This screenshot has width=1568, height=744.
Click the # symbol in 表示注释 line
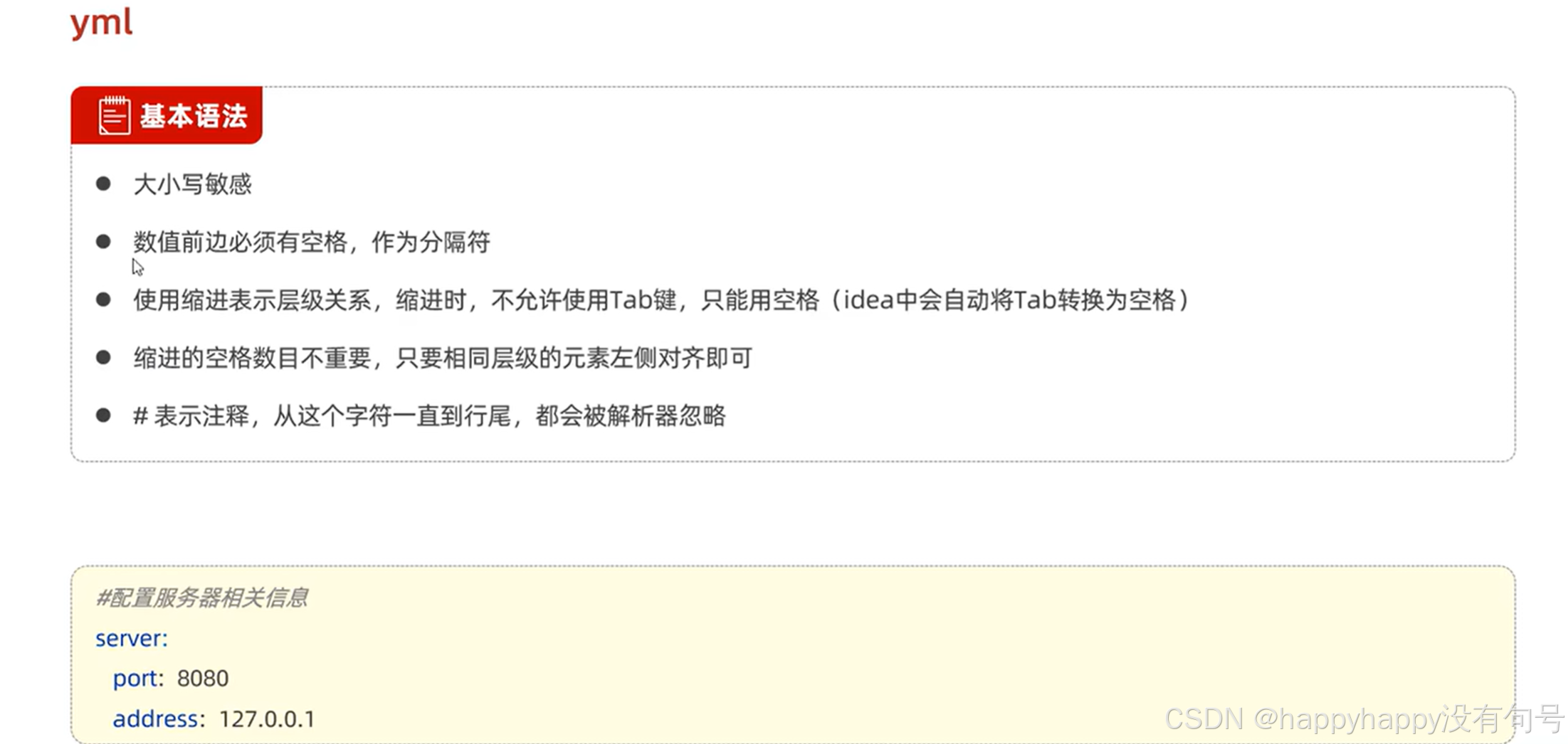point(140,415)
